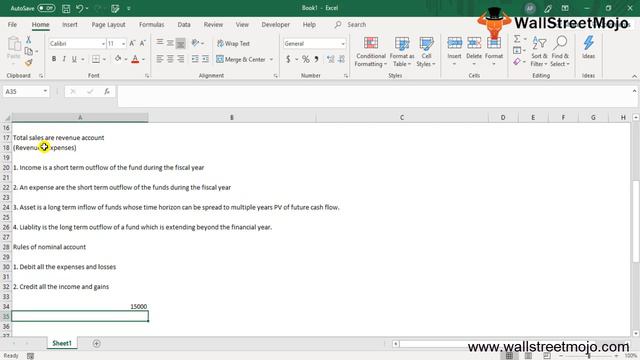The width and height of the screenshot is (640, 360).
Task: Increase font size with large A icon
Action: point(132,43)
